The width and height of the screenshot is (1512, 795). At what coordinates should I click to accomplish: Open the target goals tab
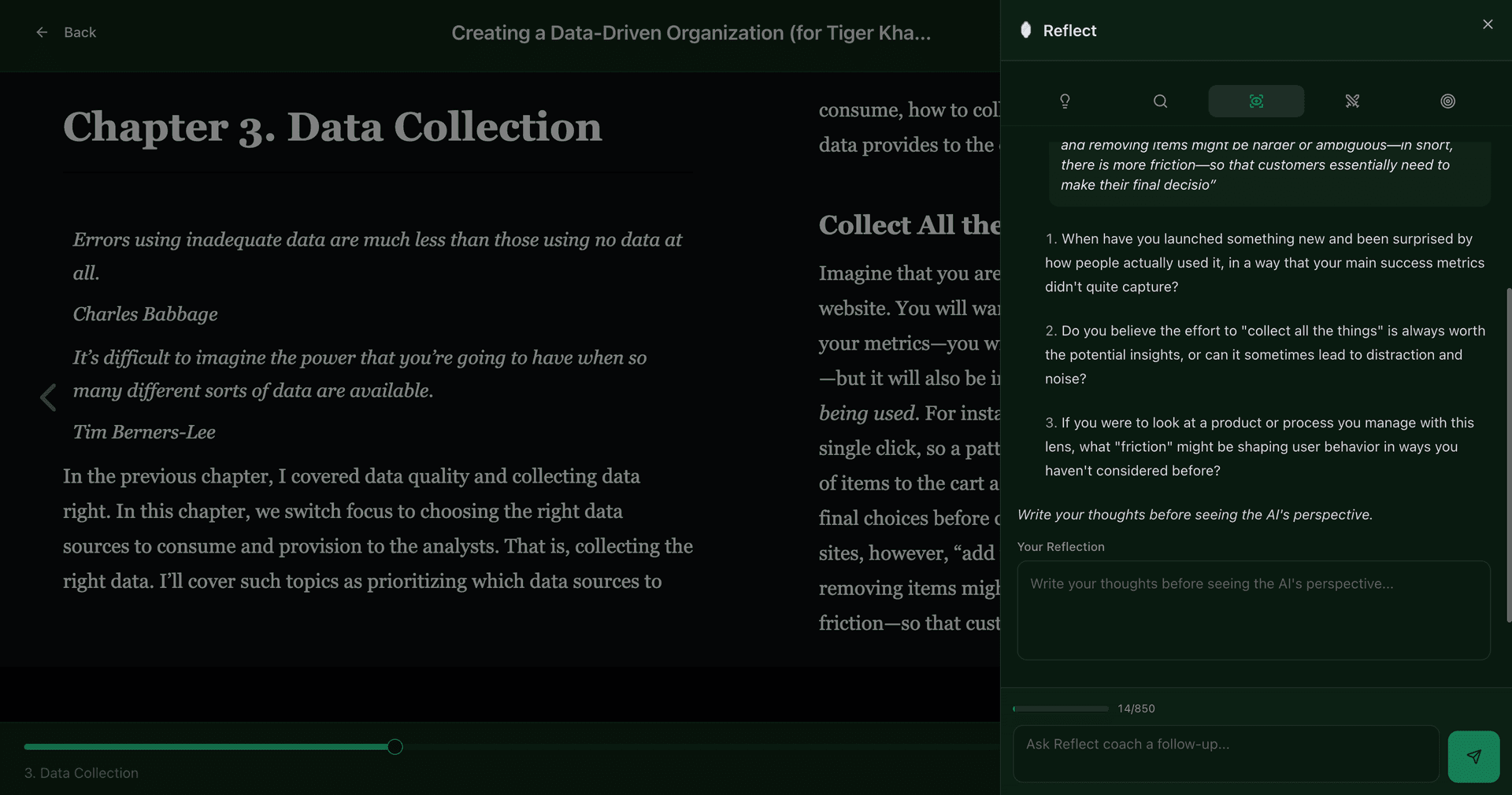(1447, 101)
